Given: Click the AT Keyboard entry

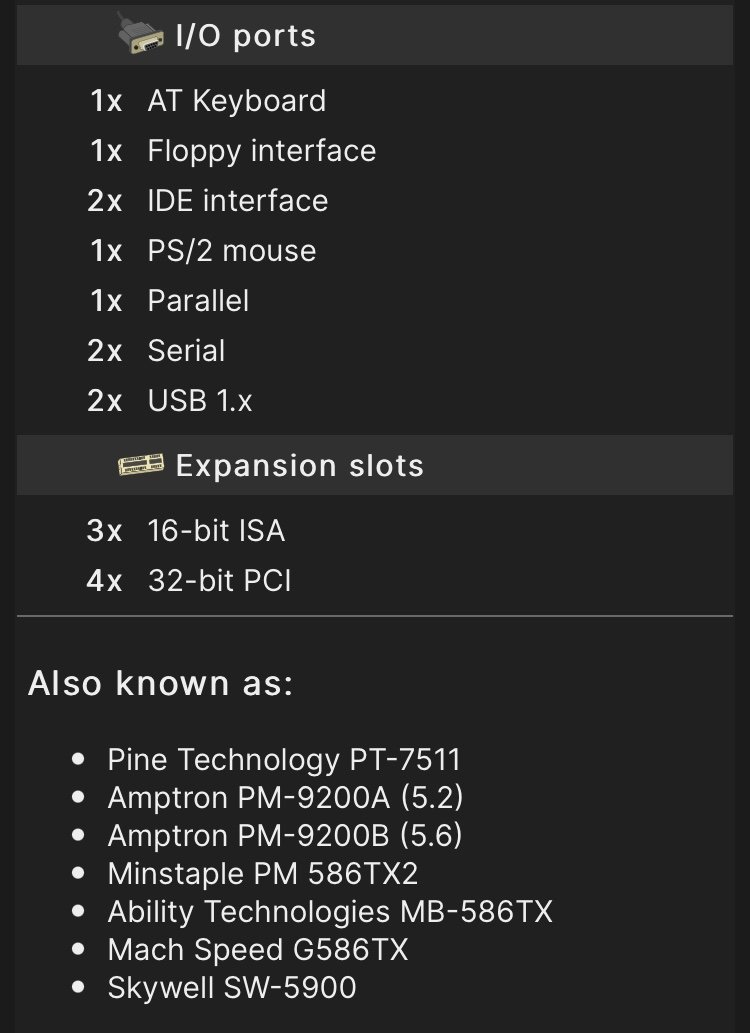Looking at the screenshot, I should pyautogui.click(x=236, y=101).
